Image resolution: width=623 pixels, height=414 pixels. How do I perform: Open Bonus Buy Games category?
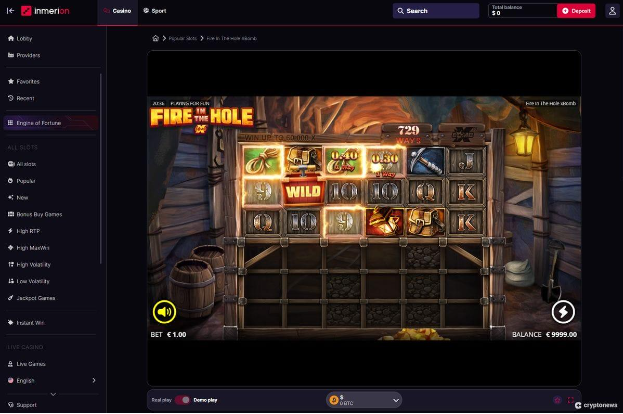[x=35, y=214]
